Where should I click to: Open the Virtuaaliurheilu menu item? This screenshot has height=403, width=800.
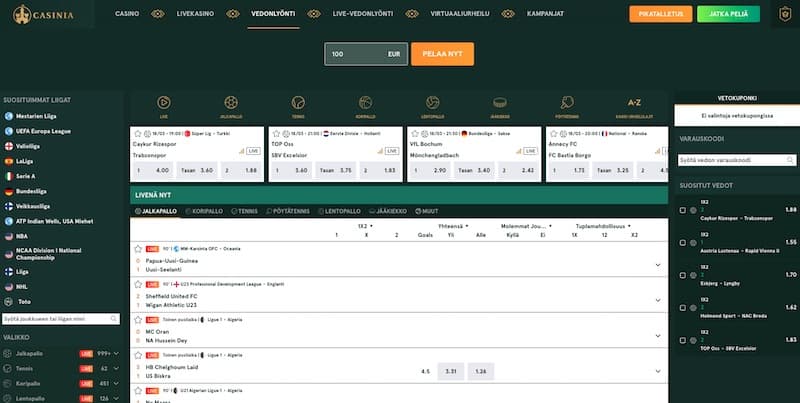(x=460, y=14)
